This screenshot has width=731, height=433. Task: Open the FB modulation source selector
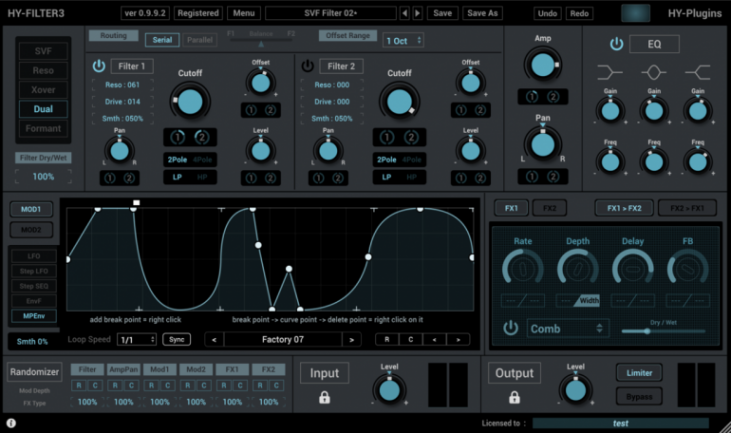[688, 301]
